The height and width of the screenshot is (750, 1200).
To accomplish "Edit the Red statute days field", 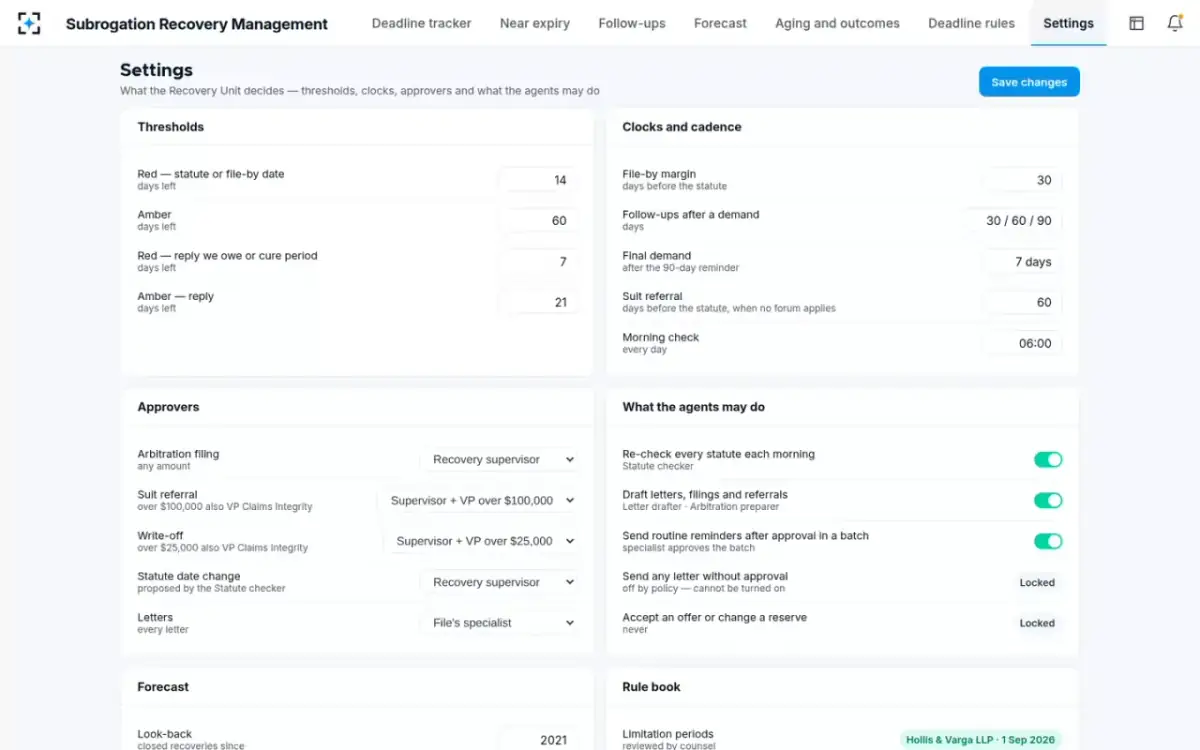I will 538,180.
